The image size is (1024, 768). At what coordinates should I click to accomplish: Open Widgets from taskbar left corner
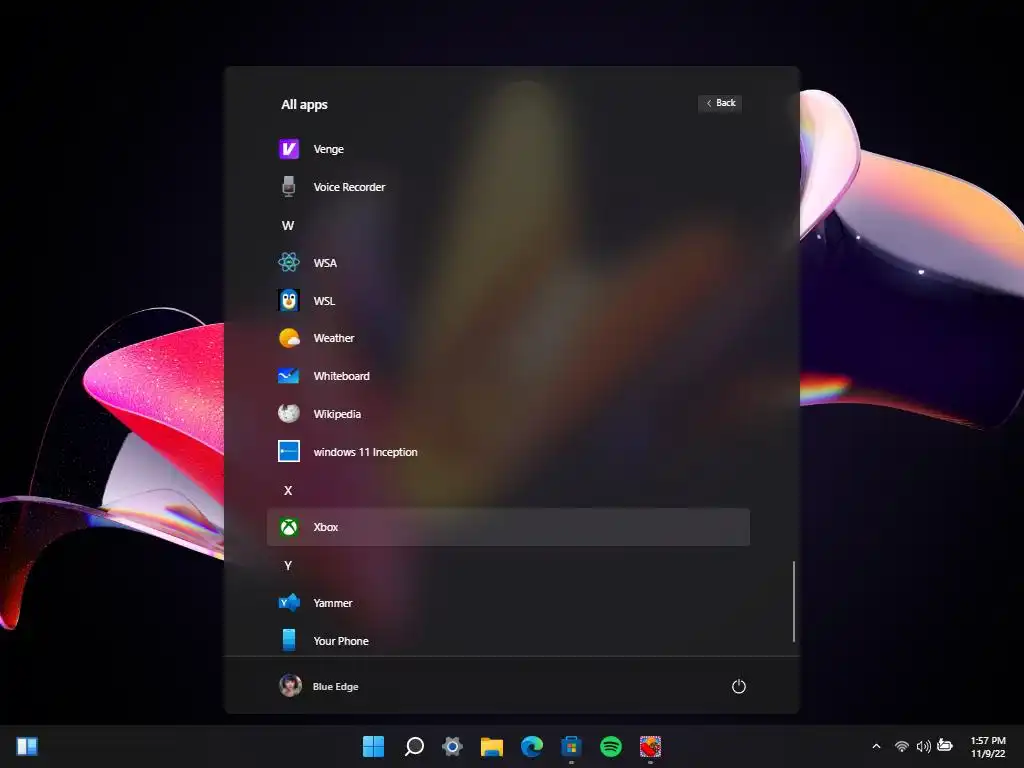[x=27, y=746]
